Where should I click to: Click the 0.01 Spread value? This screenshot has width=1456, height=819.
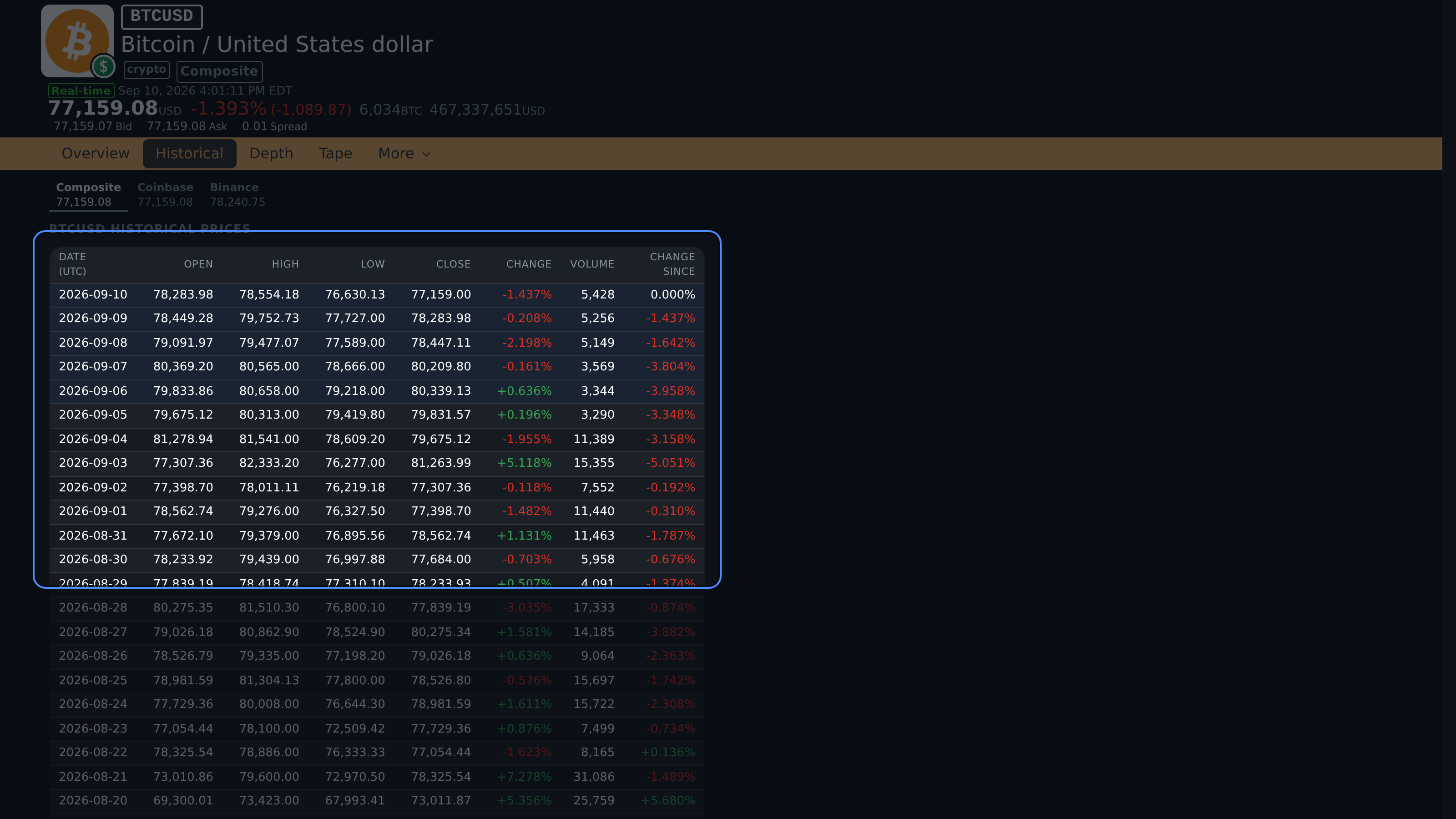pyautogui.click(x=274, y=126)
